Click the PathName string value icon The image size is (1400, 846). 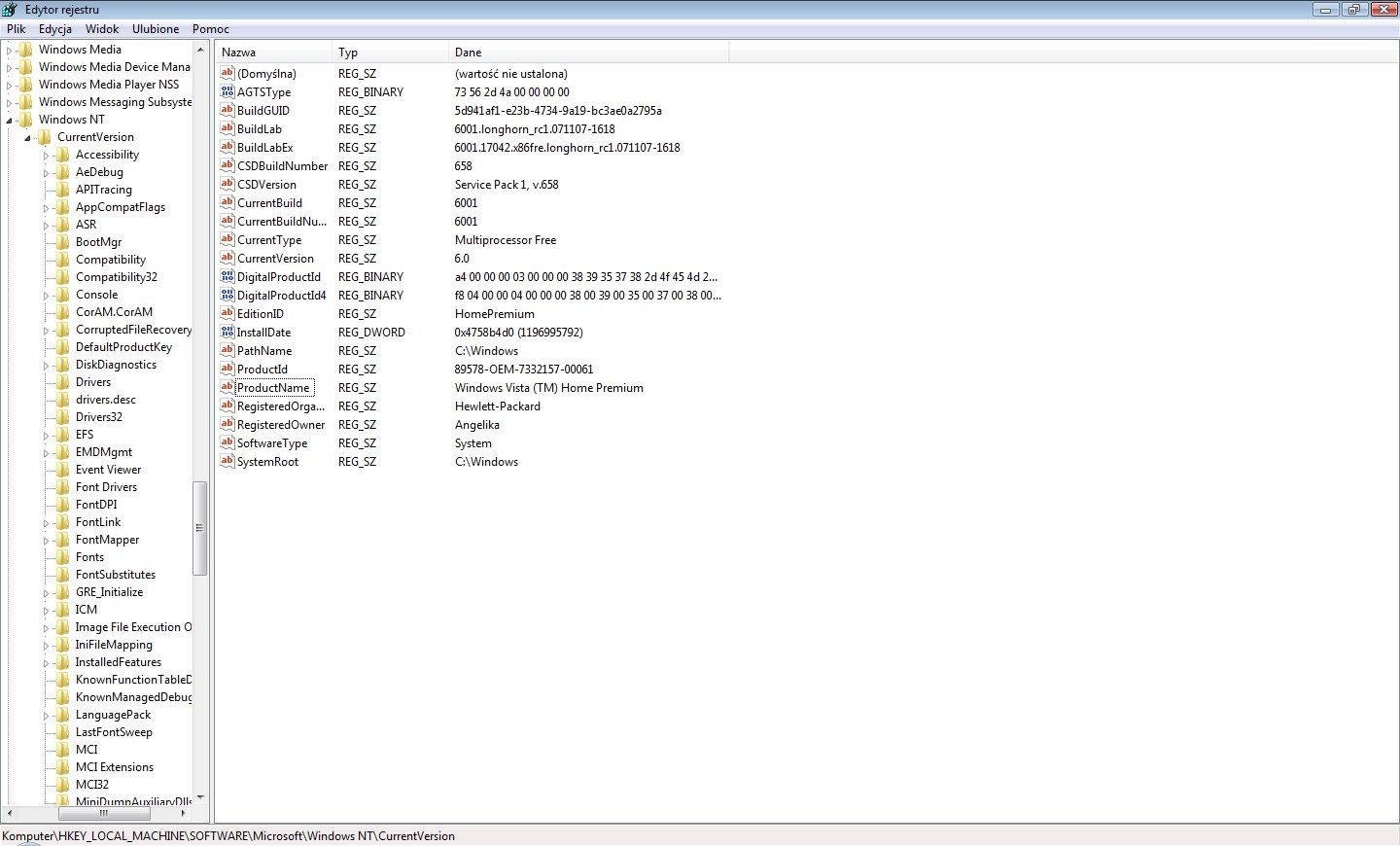click(x=227, y=350)
